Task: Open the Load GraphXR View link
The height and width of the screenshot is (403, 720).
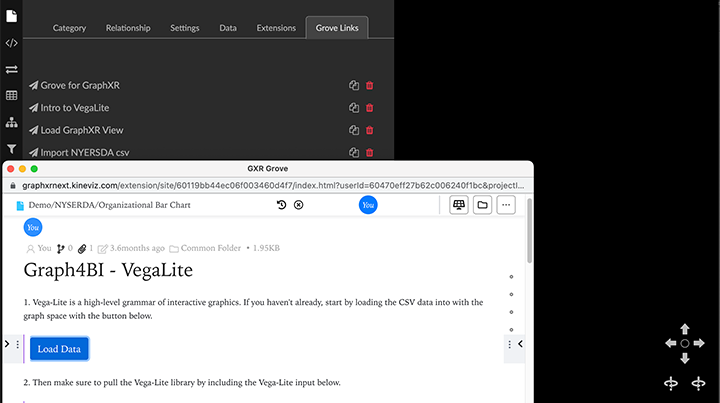Action: (82, 130)
